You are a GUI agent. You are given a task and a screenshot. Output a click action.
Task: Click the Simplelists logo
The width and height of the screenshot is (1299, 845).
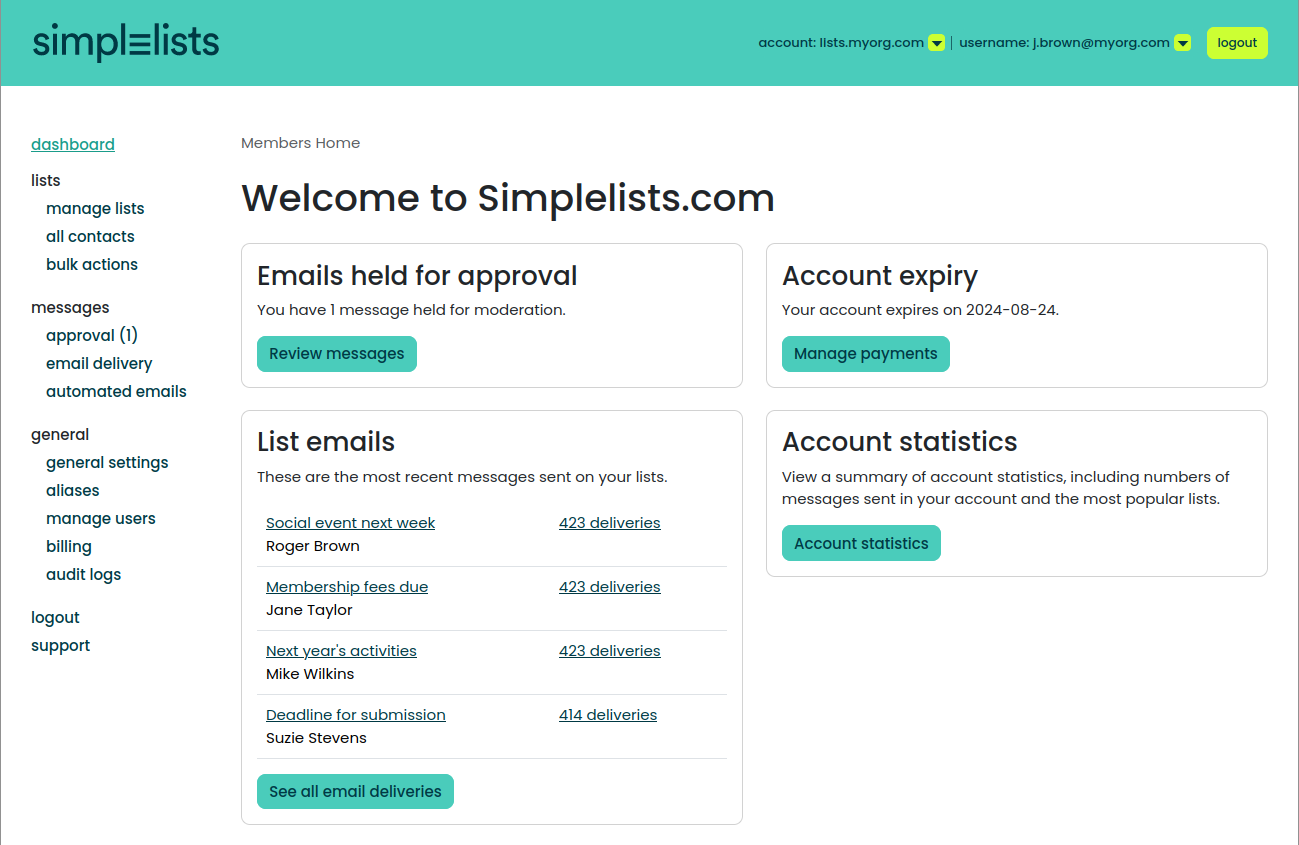(x=126, y=43)
